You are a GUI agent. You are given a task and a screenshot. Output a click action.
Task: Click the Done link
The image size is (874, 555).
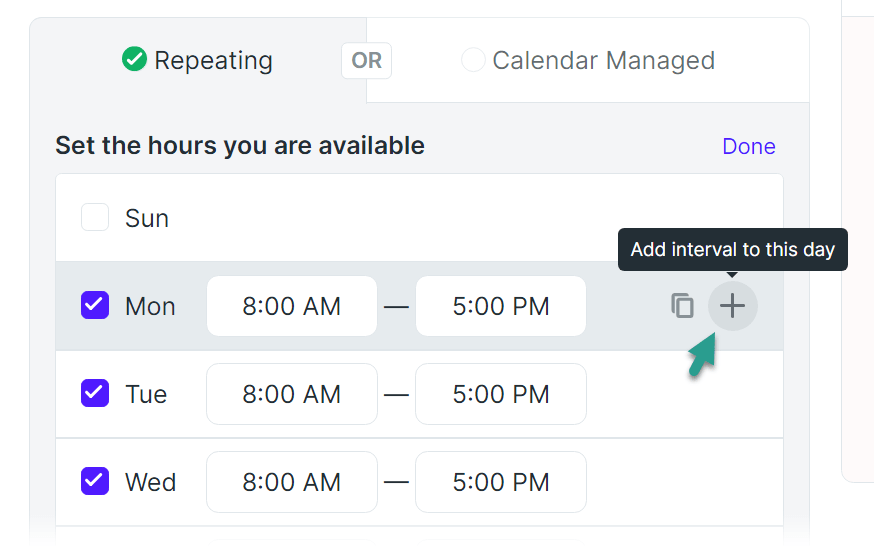point(748,146)
